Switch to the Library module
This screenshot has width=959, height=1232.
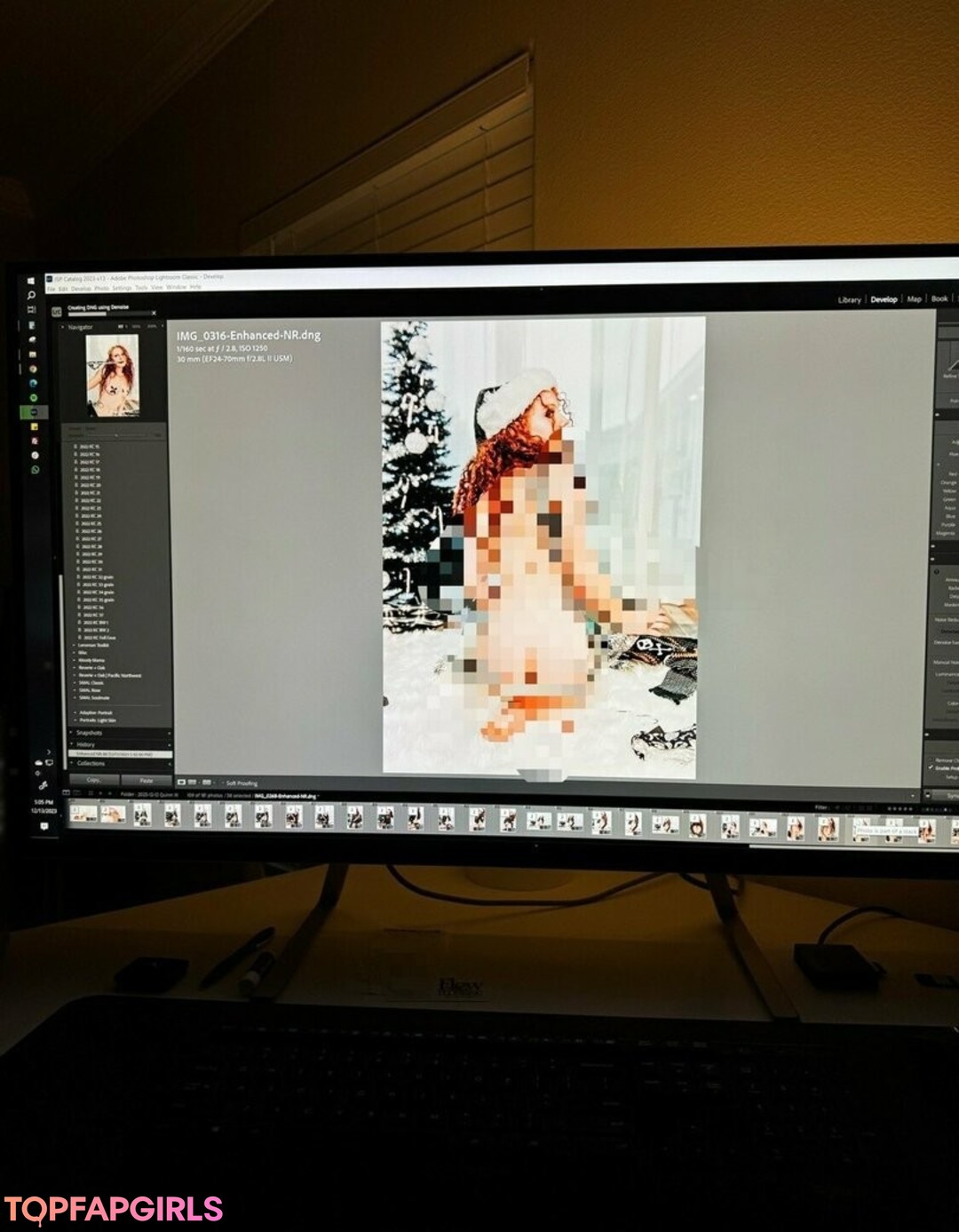[849, 299]
